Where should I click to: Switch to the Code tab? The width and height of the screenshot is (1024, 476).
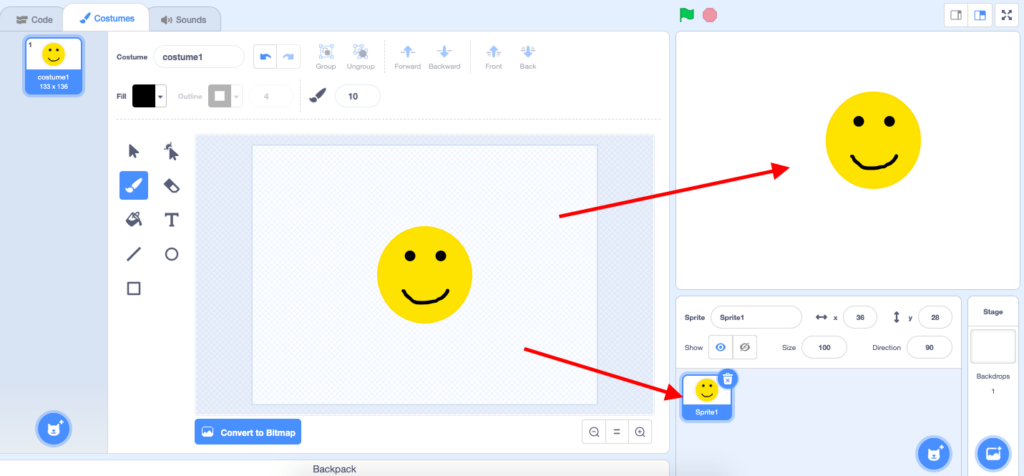[34, 18]
